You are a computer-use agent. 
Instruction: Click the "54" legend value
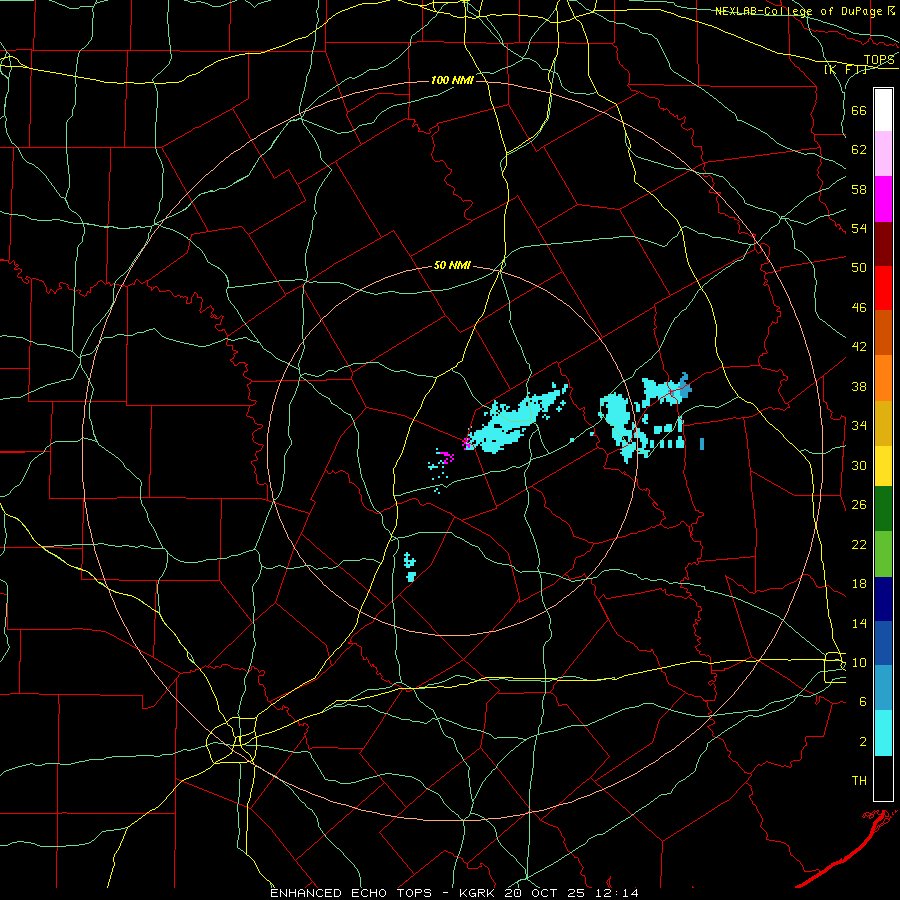(x=859, y=228)
